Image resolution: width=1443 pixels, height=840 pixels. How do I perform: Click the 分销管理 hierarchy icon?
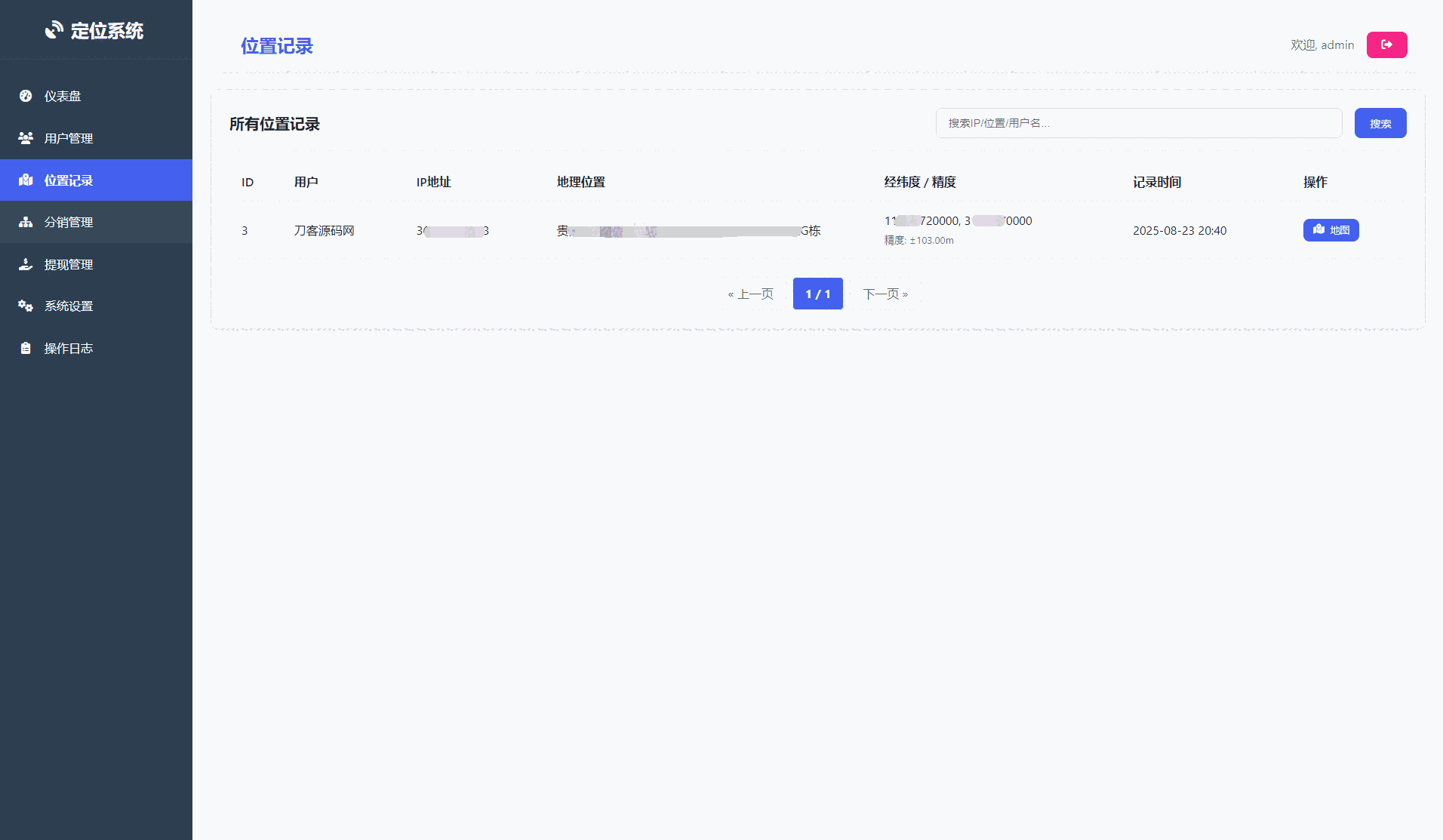tap(26, 222)
